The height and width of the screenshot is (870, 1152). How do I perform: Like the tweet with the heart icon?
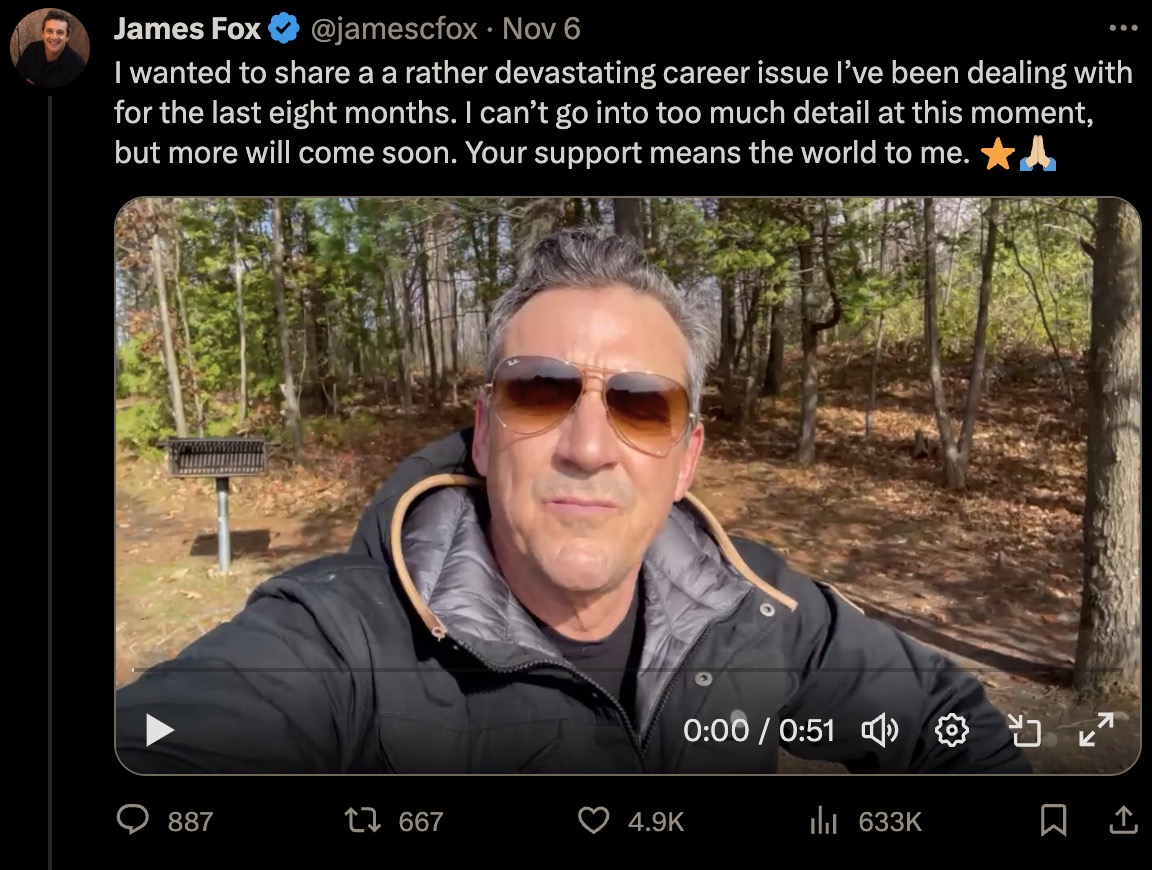click(x=594, y=821)
